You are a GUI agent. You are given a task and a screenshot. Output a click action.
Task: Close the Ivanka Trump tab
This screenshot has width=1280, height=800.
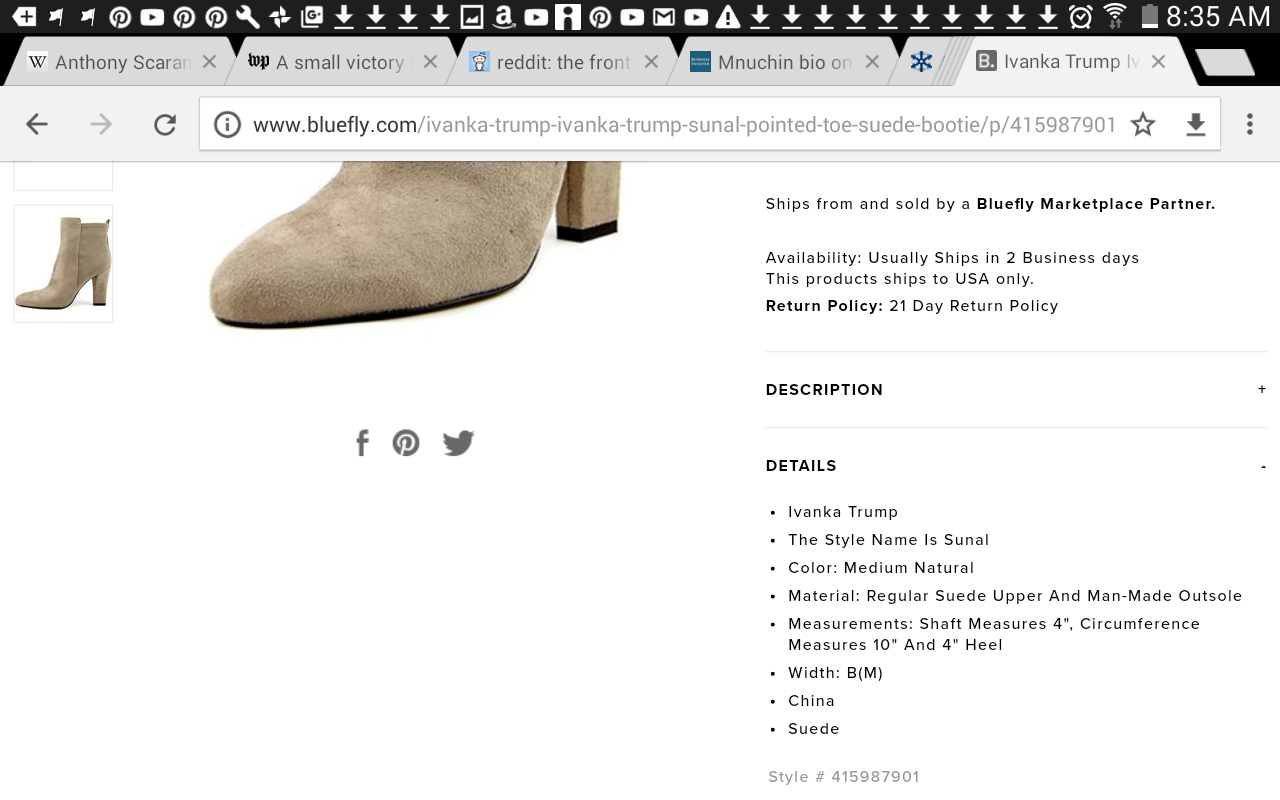1158,62
